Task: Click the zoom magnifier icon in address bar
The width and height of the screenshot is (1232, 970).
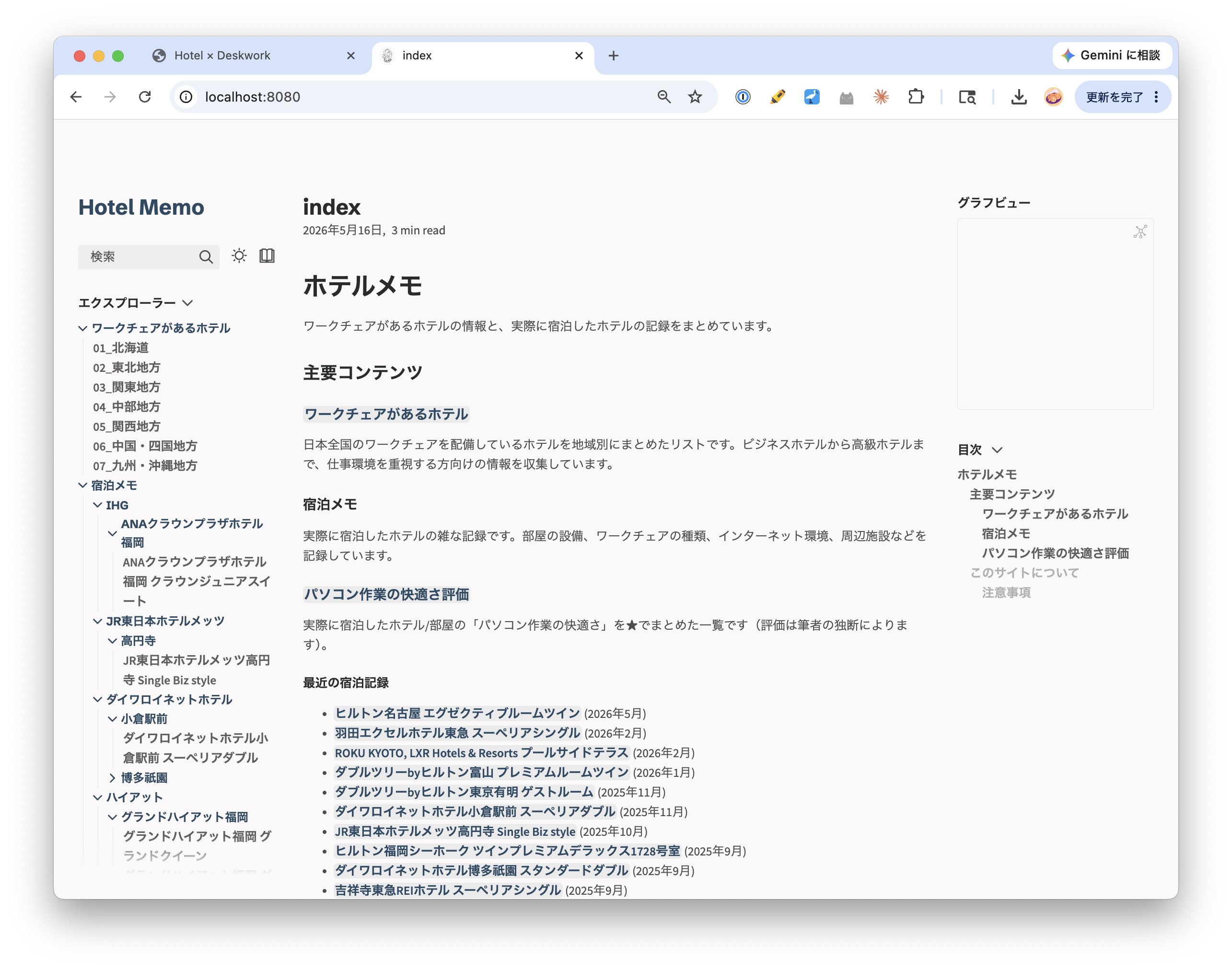Action: tap(664, 97)
